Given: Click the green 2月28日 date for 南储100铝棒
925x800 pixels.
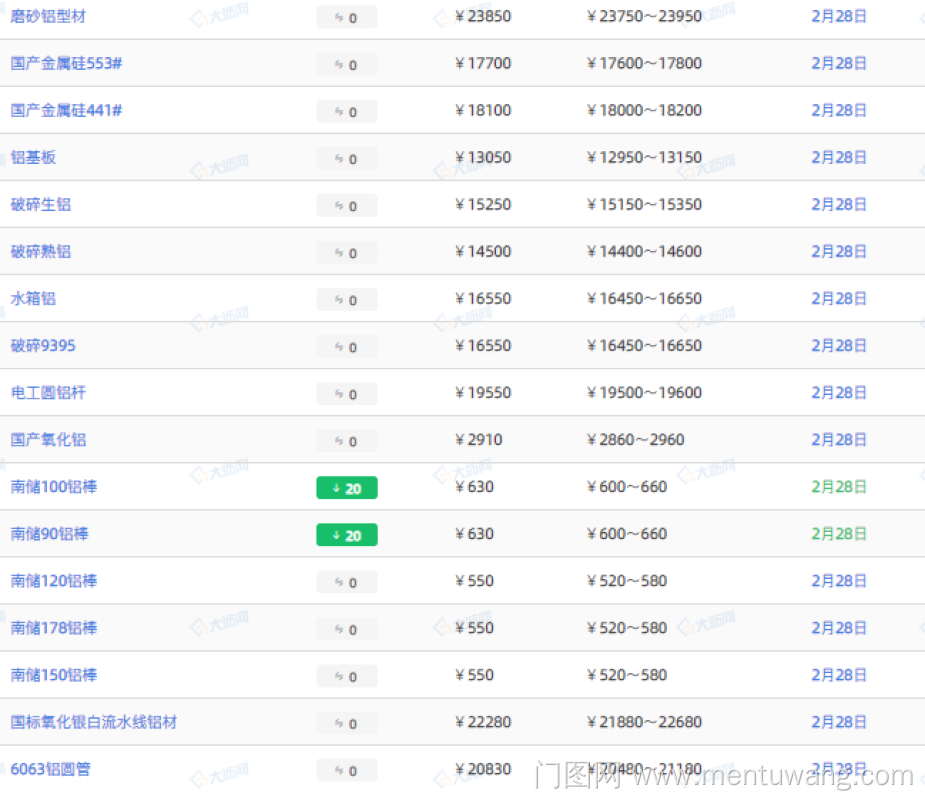Looking at the screenshot, I should [x=838, y=486].
